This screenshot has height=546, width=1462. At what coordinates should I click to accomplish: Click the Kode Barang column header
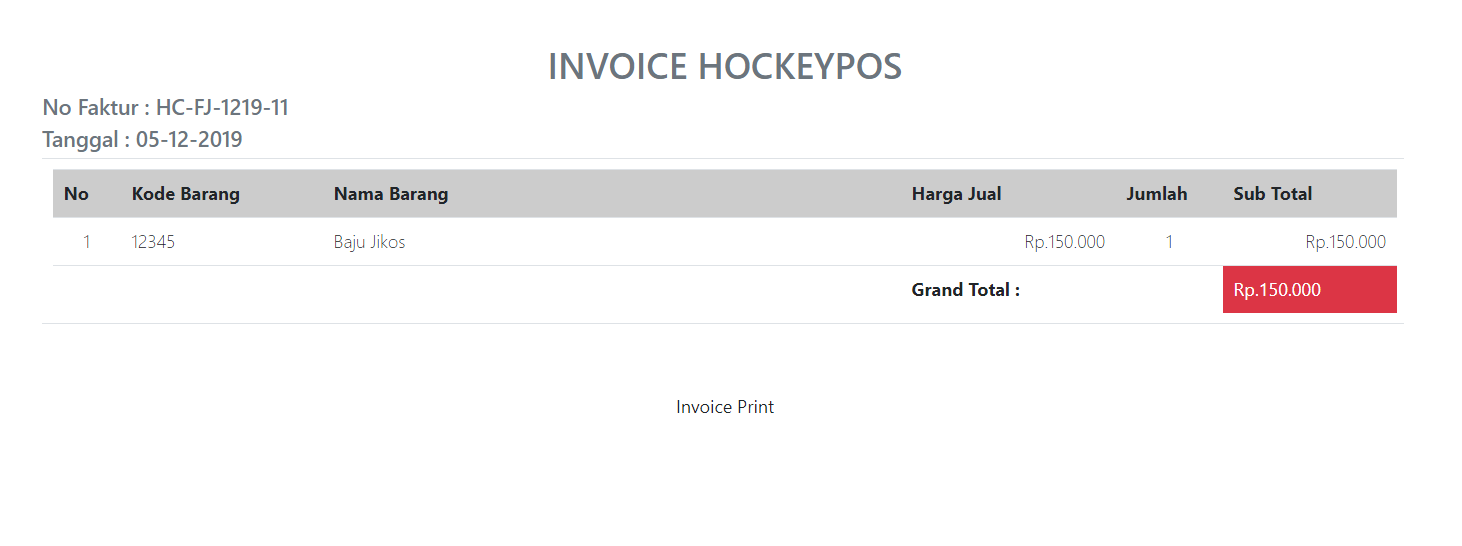pyautogui.click(x=186, y=194)
